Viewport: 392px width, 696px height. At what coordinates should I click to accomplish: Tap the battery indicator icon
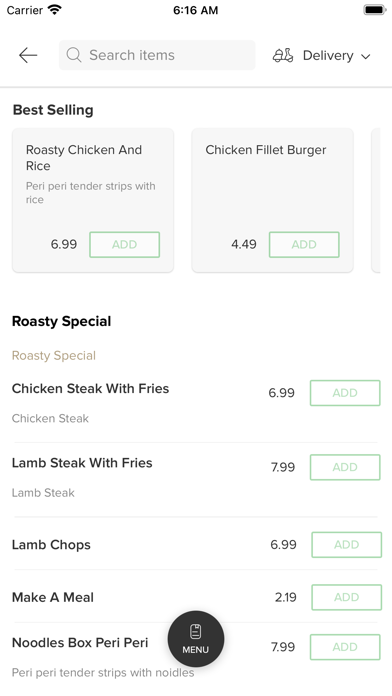(x=375, y=10)
